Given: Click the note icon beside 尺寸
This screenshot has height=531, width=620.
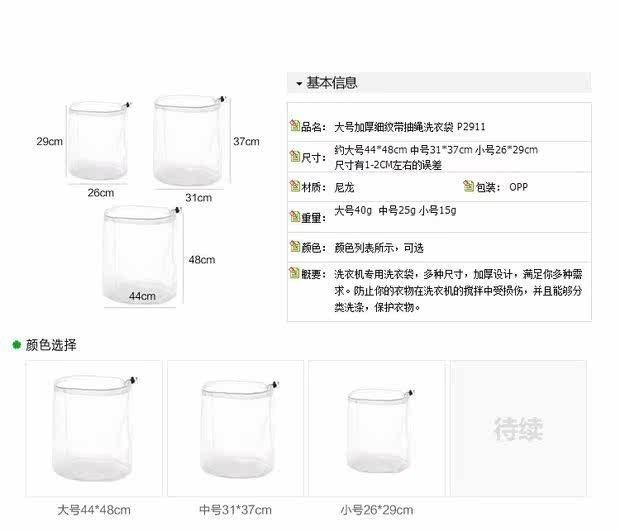Looking at the screenshot, I should tap(295, 156).
